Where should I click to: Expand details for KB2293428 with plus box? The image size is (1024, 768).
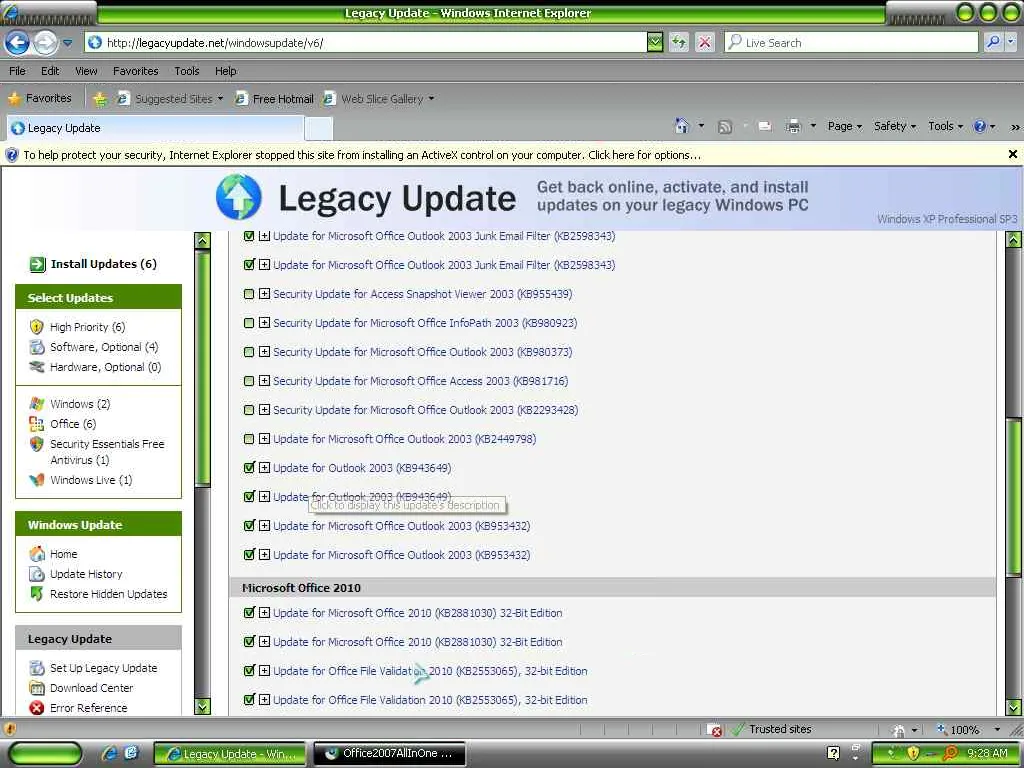(264, 410)
